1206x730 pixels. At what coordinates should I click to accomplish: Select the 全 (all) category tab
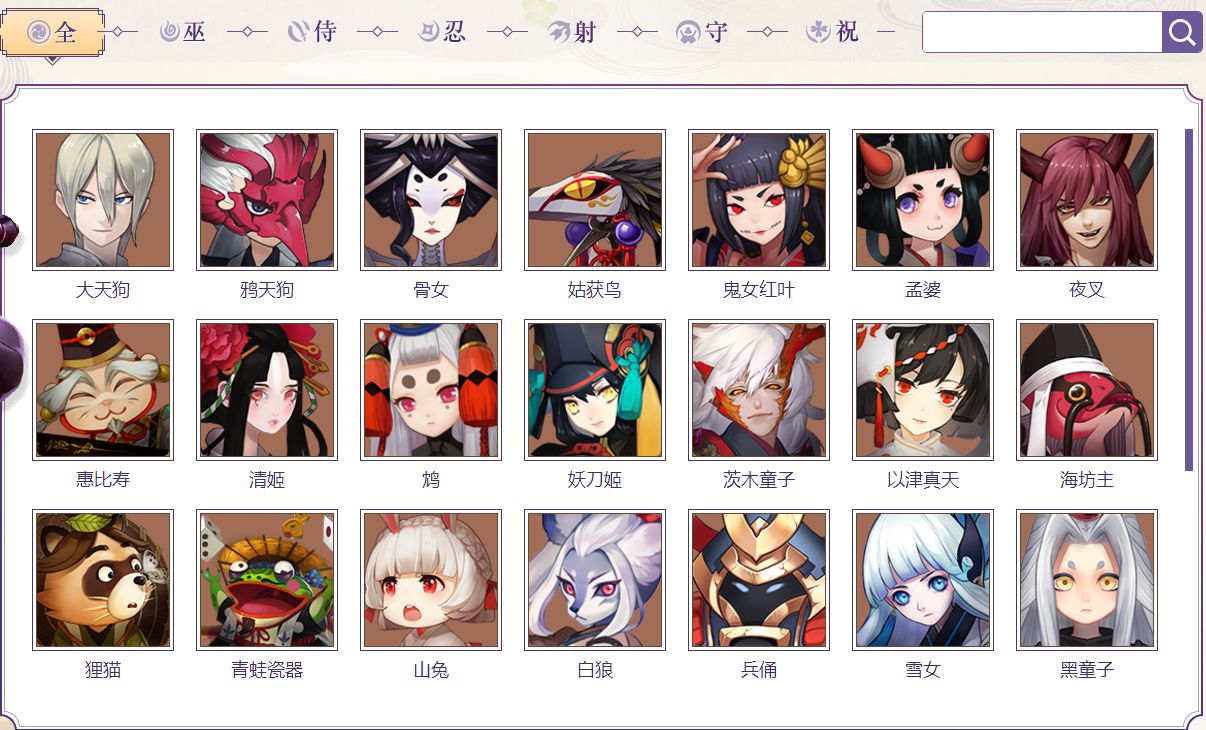tap(53, 33)
